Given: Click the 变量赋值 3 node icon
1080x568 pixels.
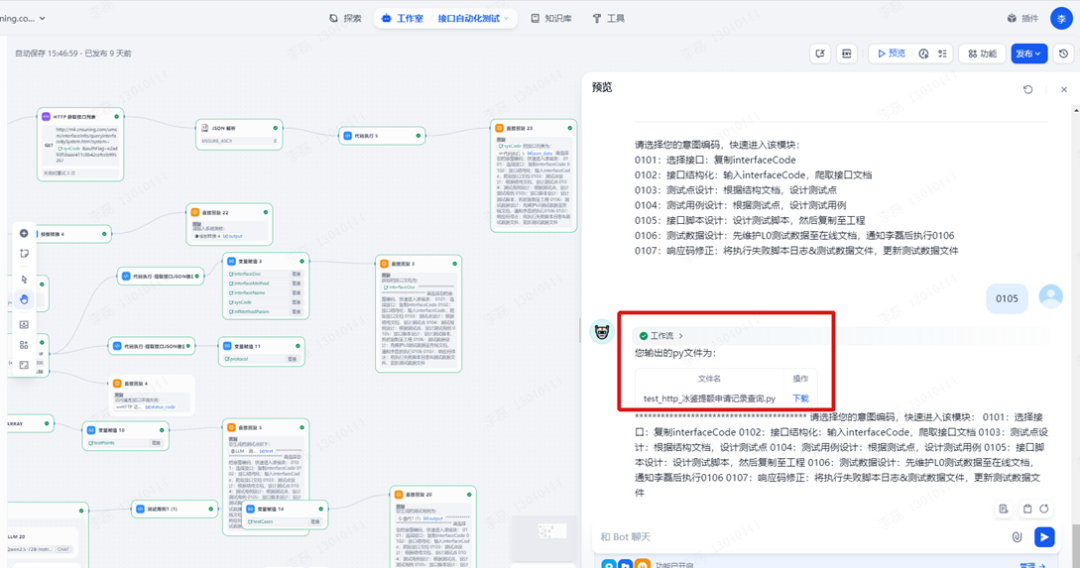Looking at the screenshot, I should tap(231, 262).
